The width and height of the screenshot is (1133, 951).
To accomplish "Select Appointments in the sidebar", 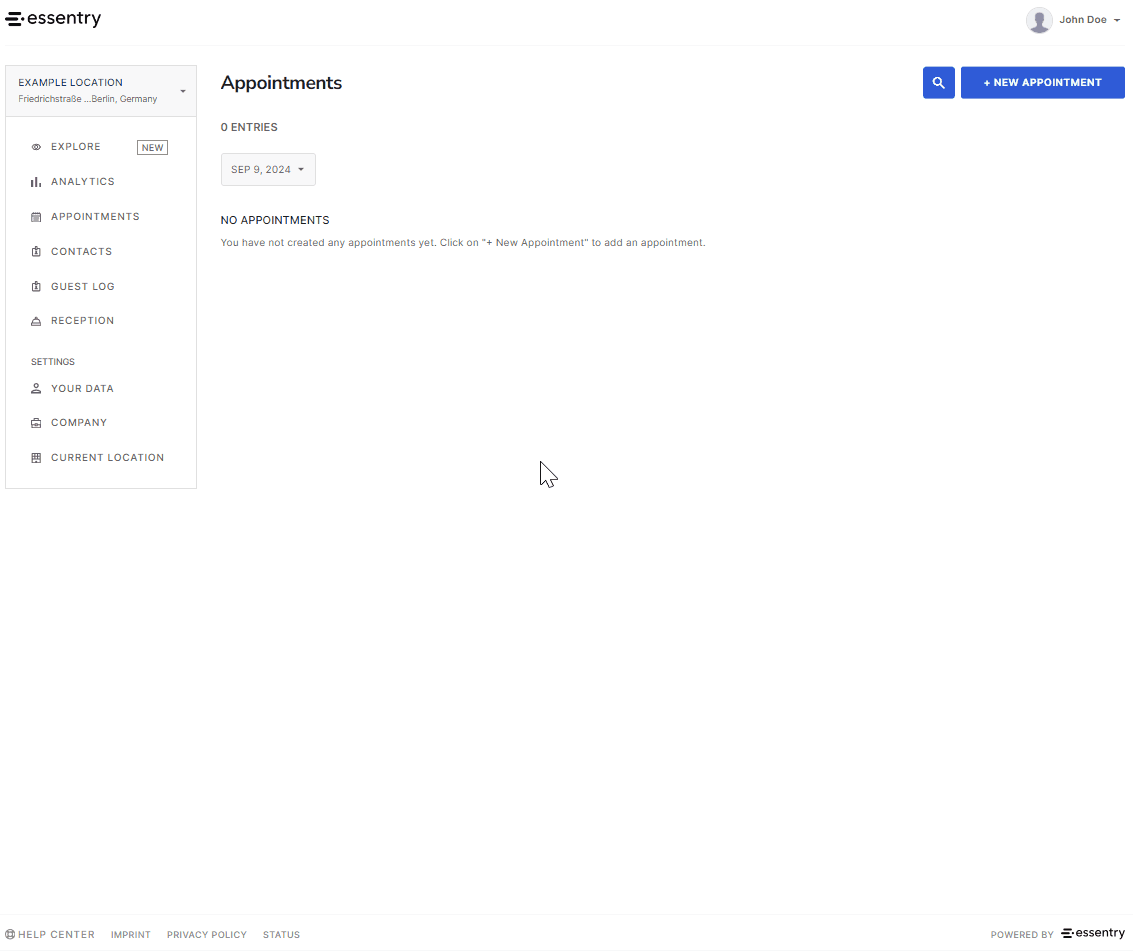I will (95, 216).
